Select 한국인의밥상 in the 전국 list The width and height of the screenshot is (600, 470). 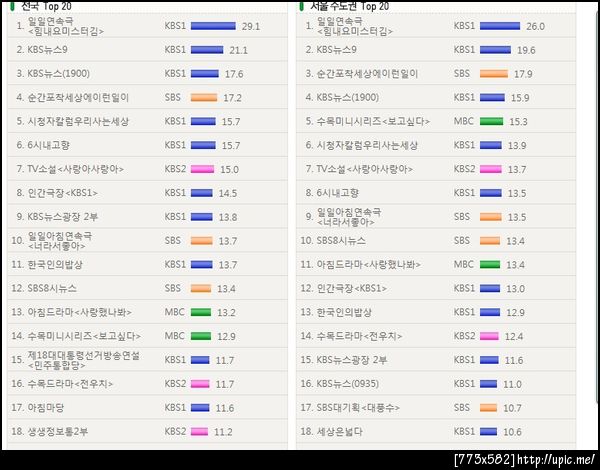click(x=55, y=264)
